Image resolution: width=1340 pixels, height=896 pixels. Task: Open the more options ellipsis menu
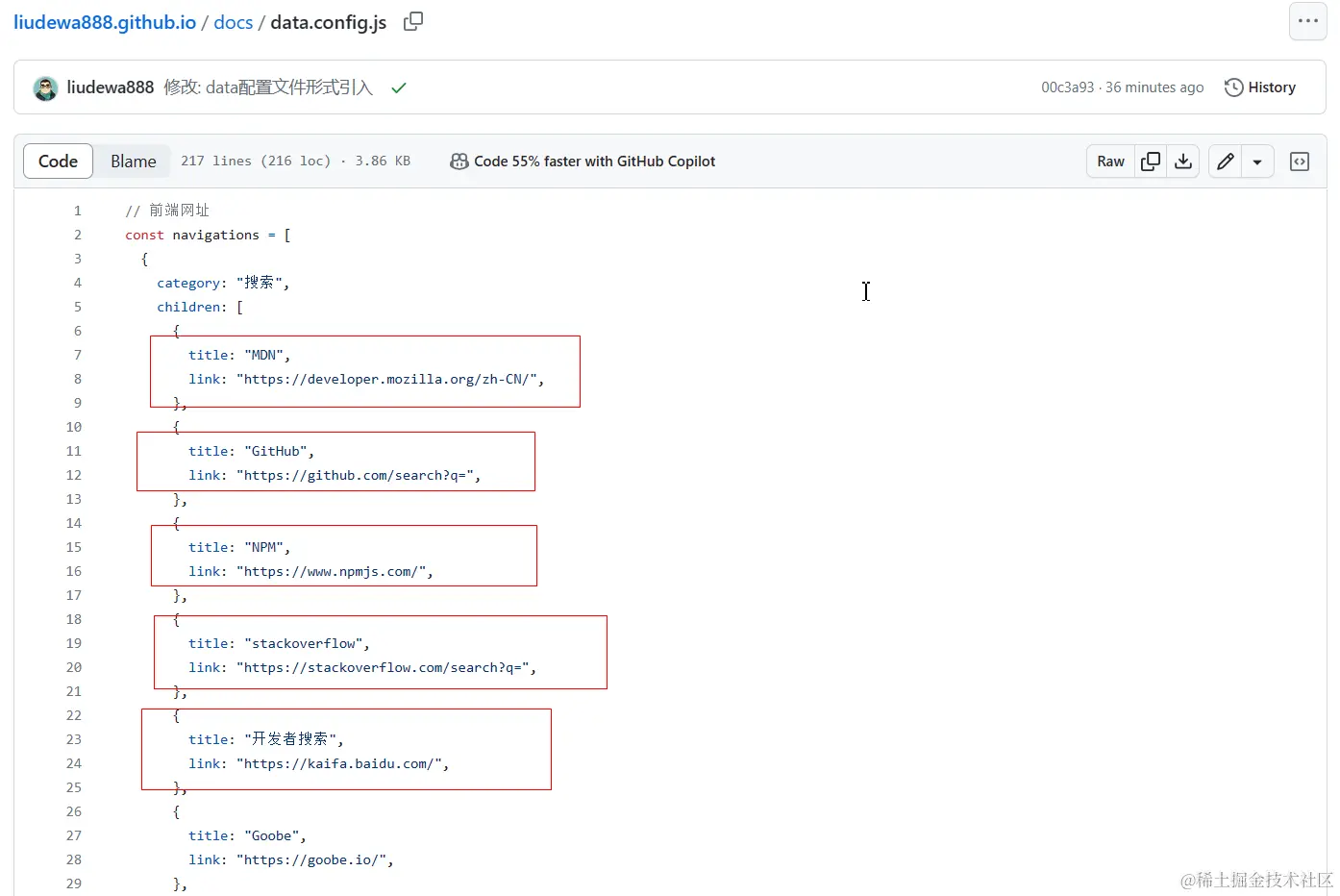coord(1307,21)
